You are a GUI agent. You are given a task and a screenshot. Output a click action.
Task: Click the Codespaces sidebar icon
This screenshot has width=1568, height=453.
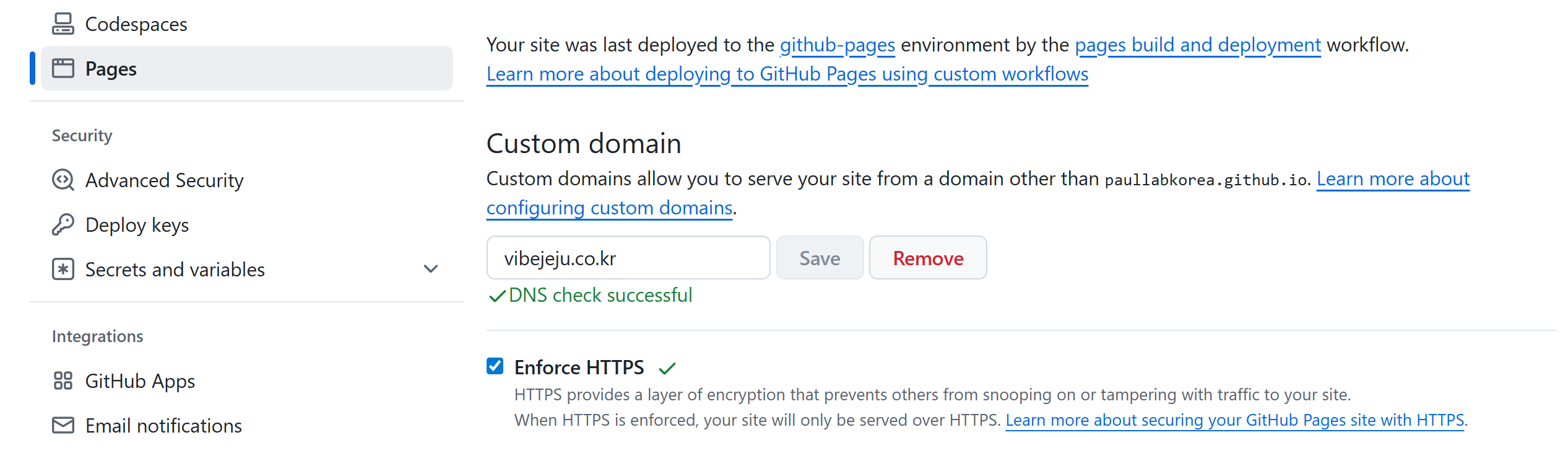click(x=63, y=24)
